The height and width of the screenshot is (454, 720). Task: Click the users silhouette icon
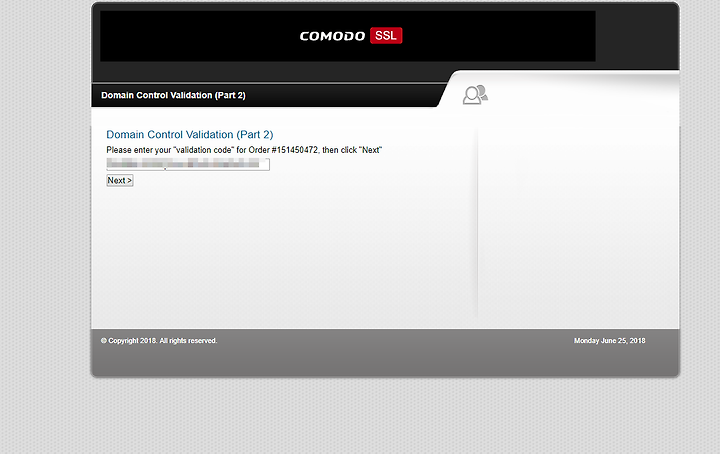[475, 95]
